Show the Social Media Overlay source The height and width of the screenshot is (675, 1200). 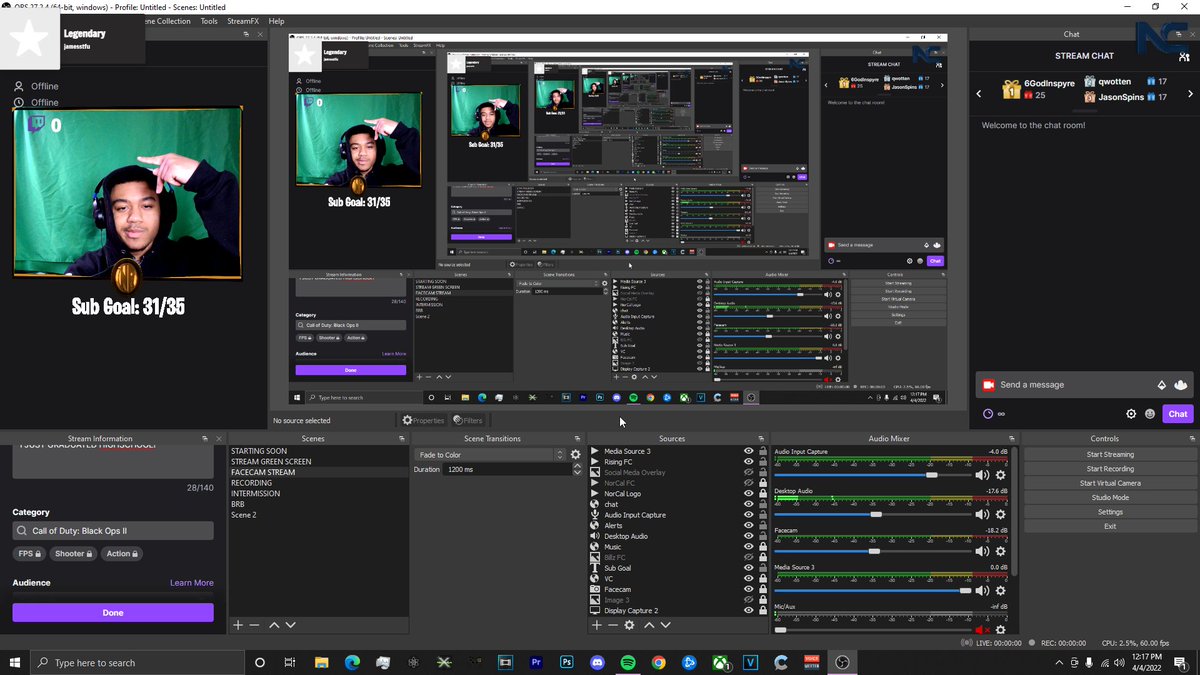click(748, 472)
